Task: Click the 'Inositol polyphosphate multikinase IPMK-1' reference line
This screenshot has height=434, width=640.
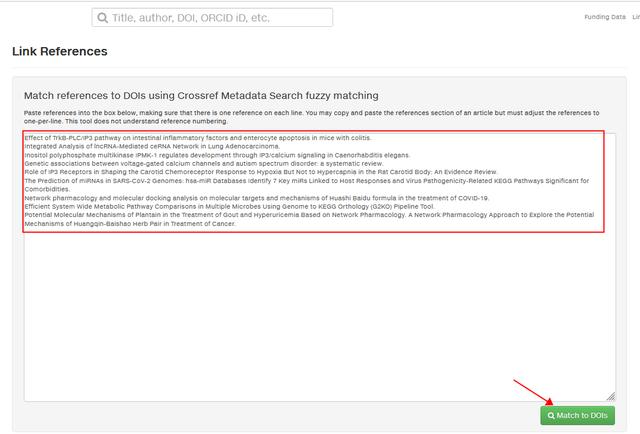Action: tap(217, 155)
